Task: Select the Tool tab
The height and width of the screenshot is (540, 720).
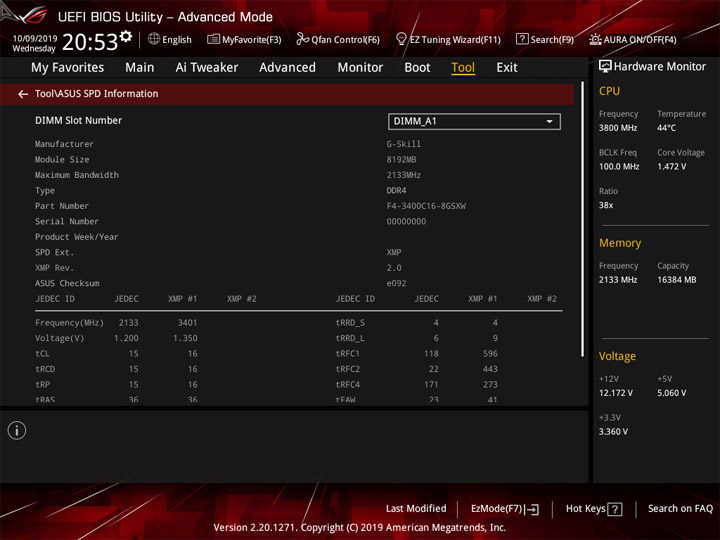Action: (x=463, y=68)
